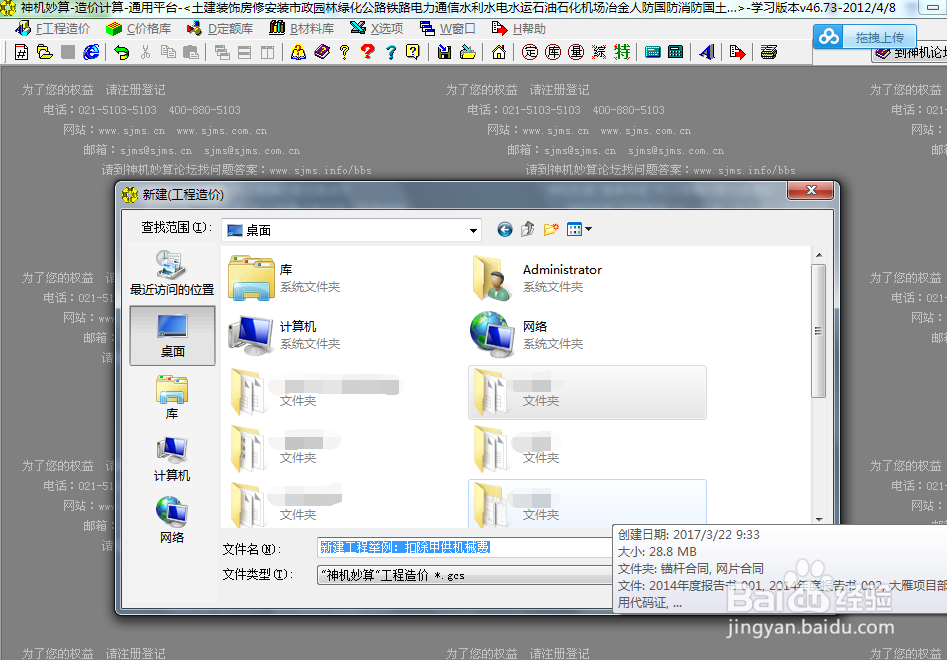Image resolution: width=947 pixels, height=660 pixels.
Task: Click the green 特 toolbar icon
Action: click(x=622, y=53)
